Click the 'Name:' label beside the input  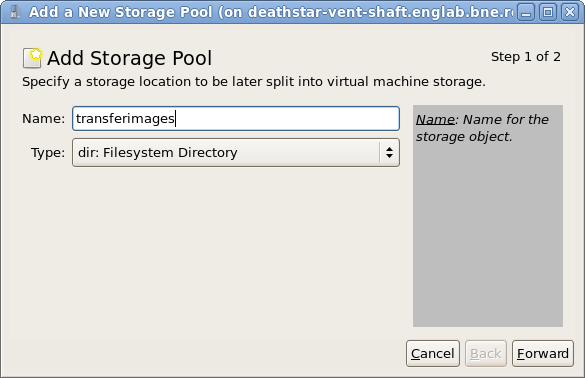(x=44, y=119)
